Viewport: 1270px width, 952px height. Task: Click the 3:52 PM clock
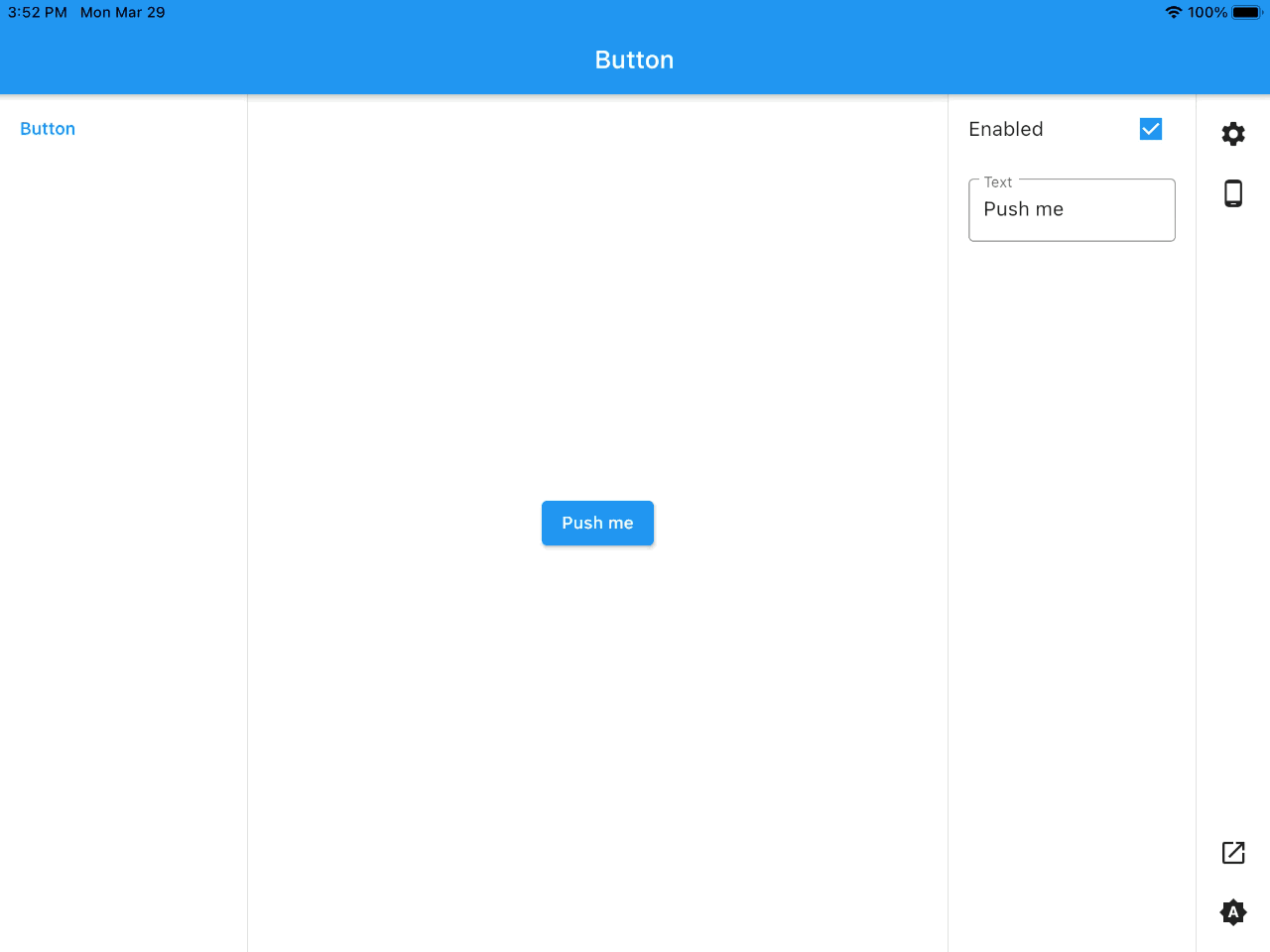pos(38,13)
